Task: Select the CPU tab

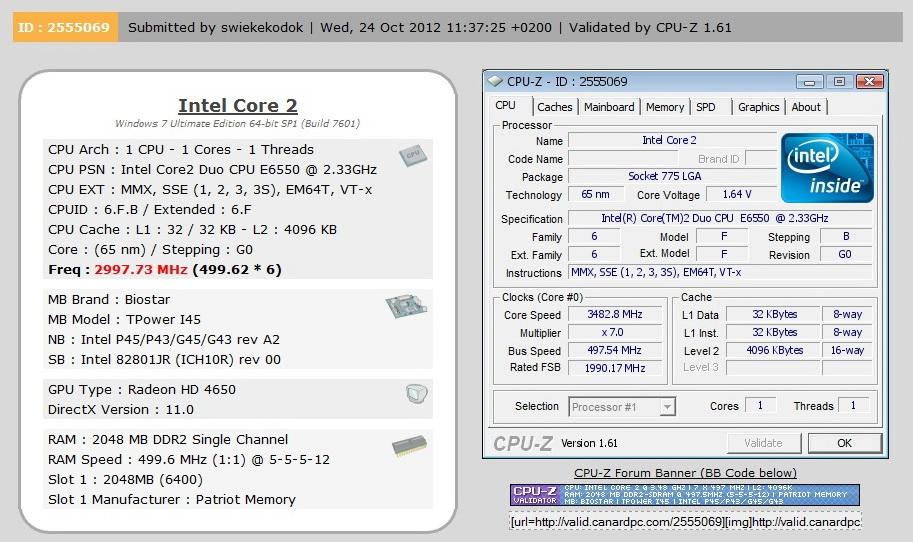Action: pyautogui.click(x=505, y=105)
